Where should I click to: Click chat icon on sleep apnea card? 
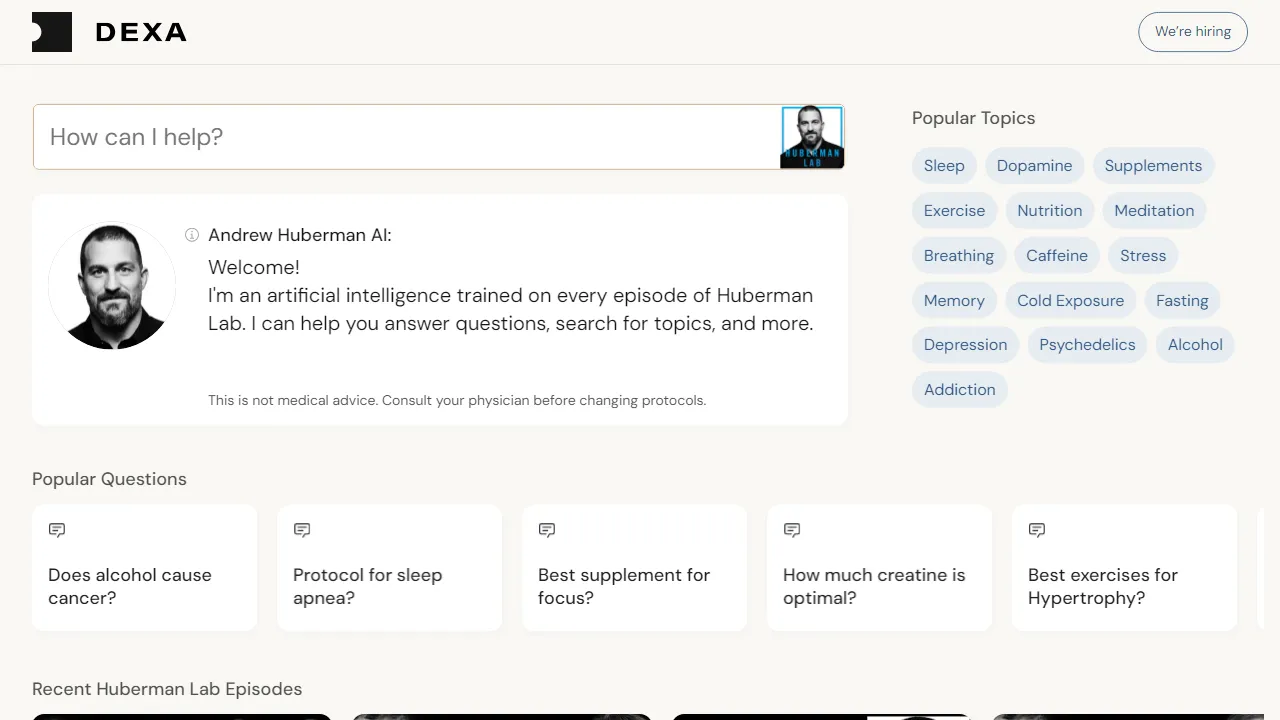click(x=302, y=530)
